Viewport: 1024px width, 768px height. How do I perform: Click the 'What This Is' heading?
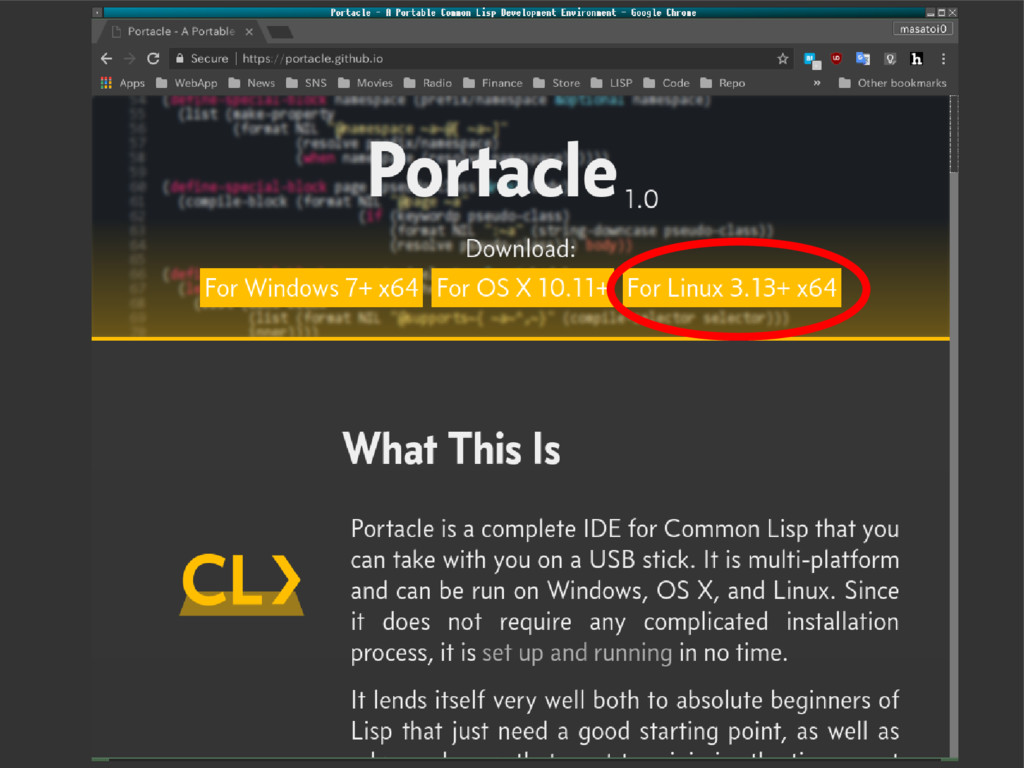451,449
